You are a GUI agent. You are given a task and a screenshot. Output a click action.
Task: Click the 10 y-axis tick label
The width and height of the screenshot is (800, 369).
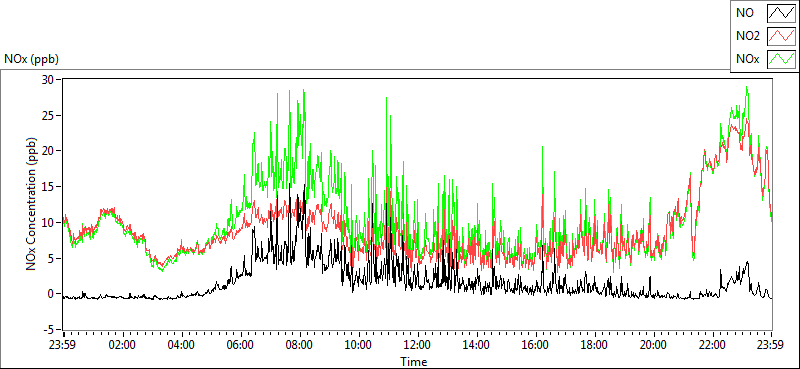[x=49, y=223]
